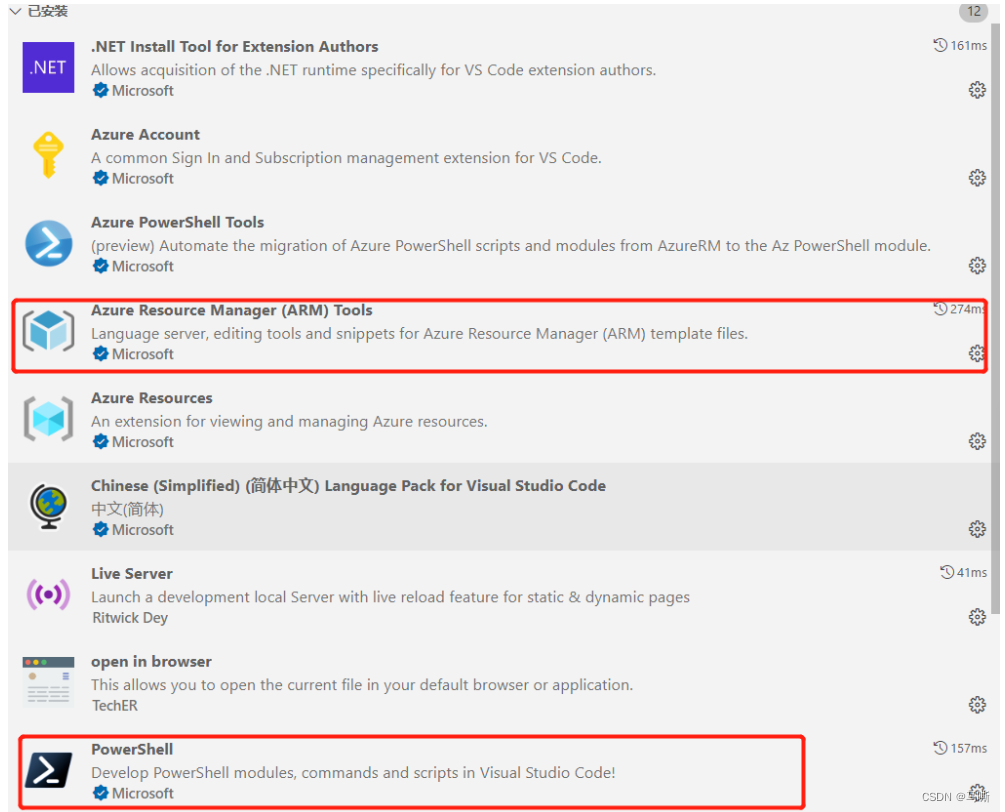Click verified badge beside Microsoft under PowerShell
Image resolution: width=1005 pixels, height=812 pixels.
(x=100, y=793)
